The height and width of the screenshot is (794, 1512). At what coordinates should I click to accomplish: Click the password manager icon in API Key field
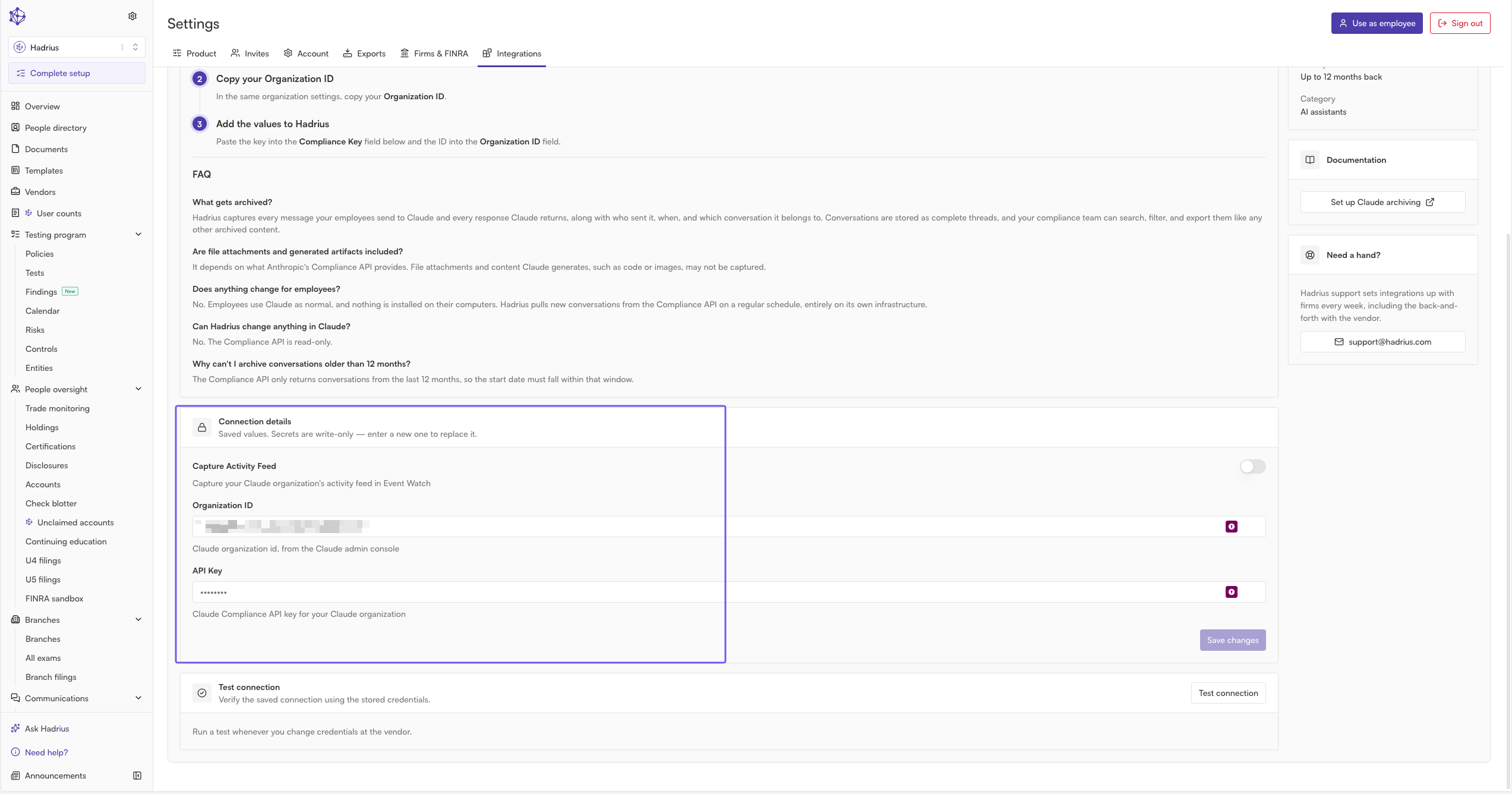click(x=1232, y=592)
